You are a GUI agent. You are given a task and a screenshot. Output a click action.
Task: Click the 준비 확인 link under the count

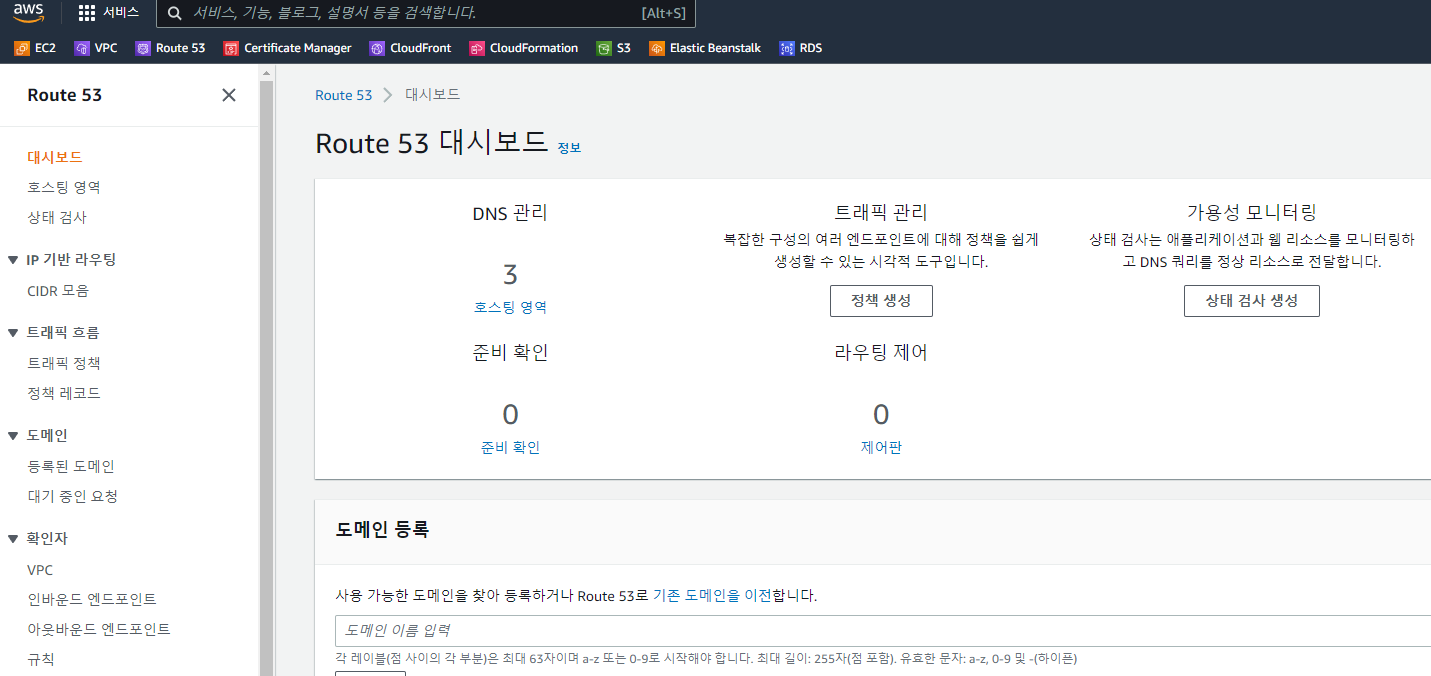pos(510,447)
